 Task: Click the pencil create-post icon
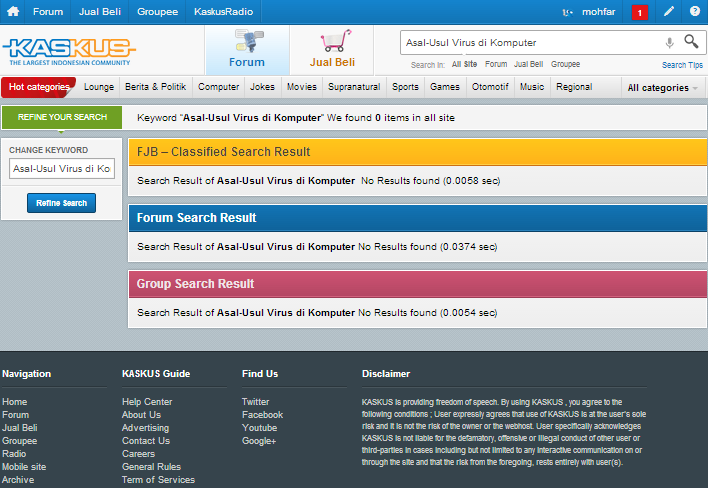pos(669,11)
